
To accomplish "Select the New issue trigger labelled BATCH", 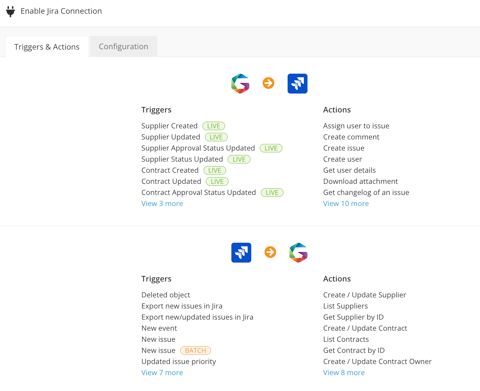I will pyautogui.click(x=158, y=350).
